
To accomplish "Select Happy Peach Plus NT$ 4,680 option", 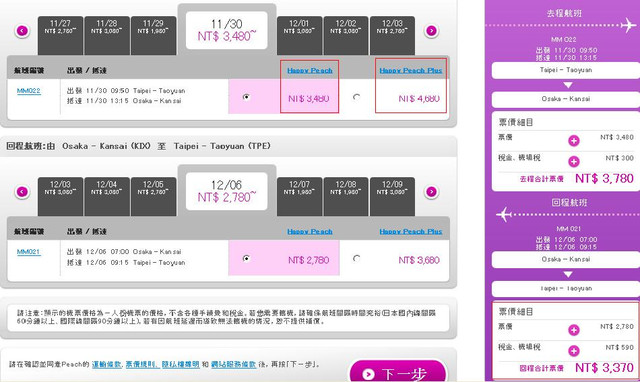I will 356,97.
